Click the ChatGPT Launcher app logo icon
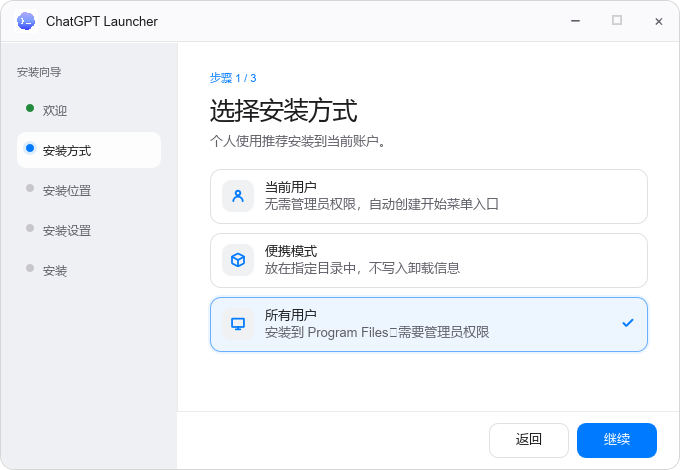Screen dimensions: 680x470 tap(26, 21)
